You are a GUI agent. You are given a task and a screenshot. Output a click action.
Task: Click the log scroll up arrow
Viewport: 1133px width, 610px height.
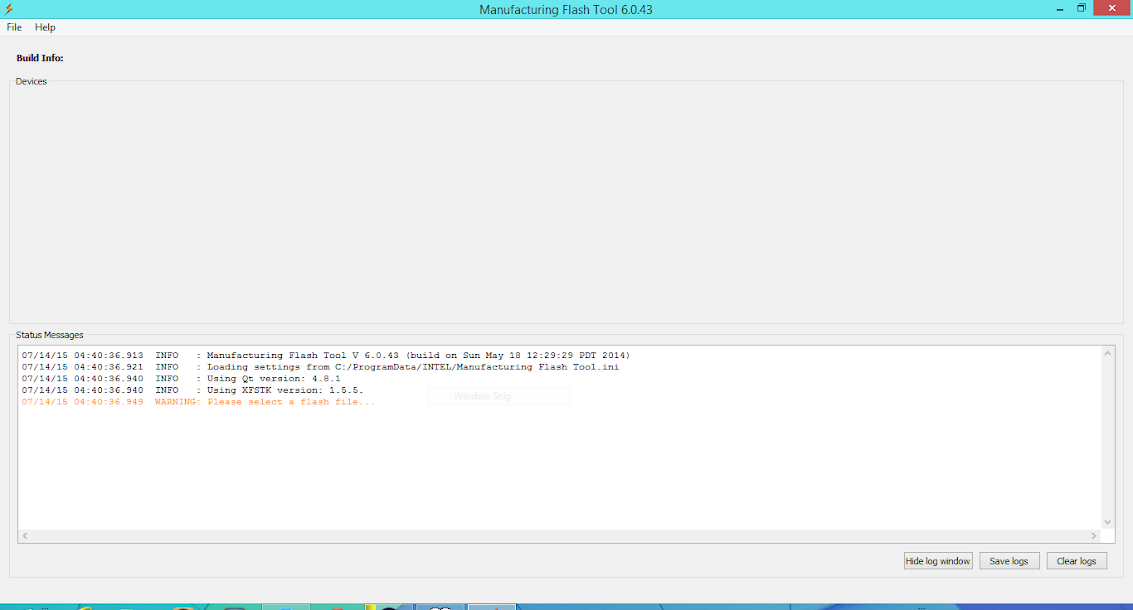coord(1107,353)
